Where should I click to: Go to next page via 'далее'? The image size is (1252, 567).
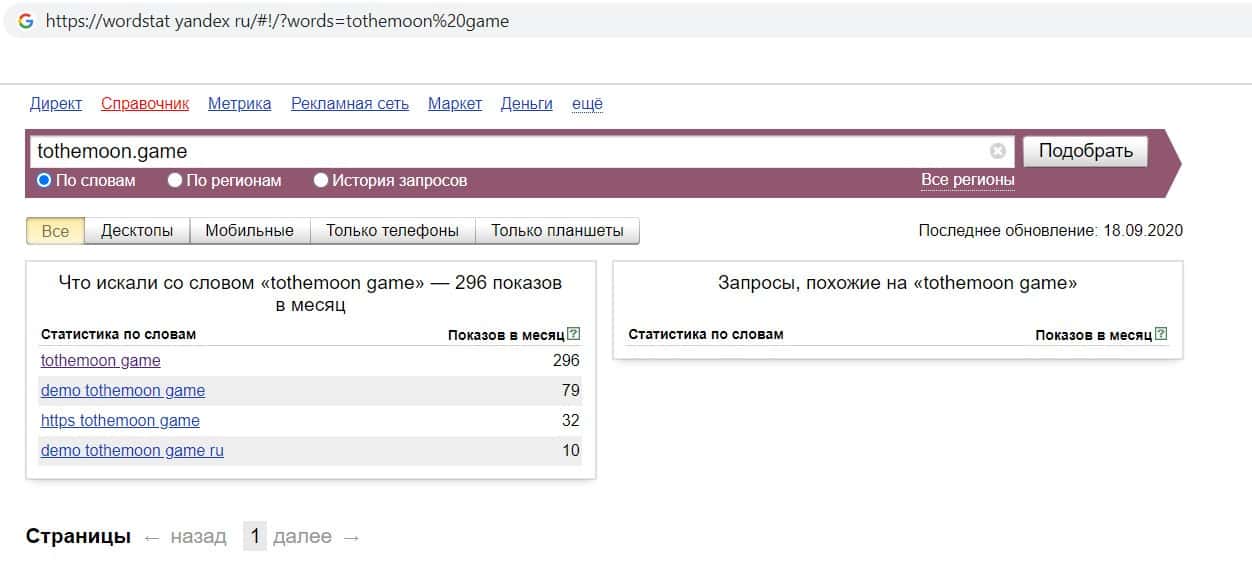pos(302,537)
